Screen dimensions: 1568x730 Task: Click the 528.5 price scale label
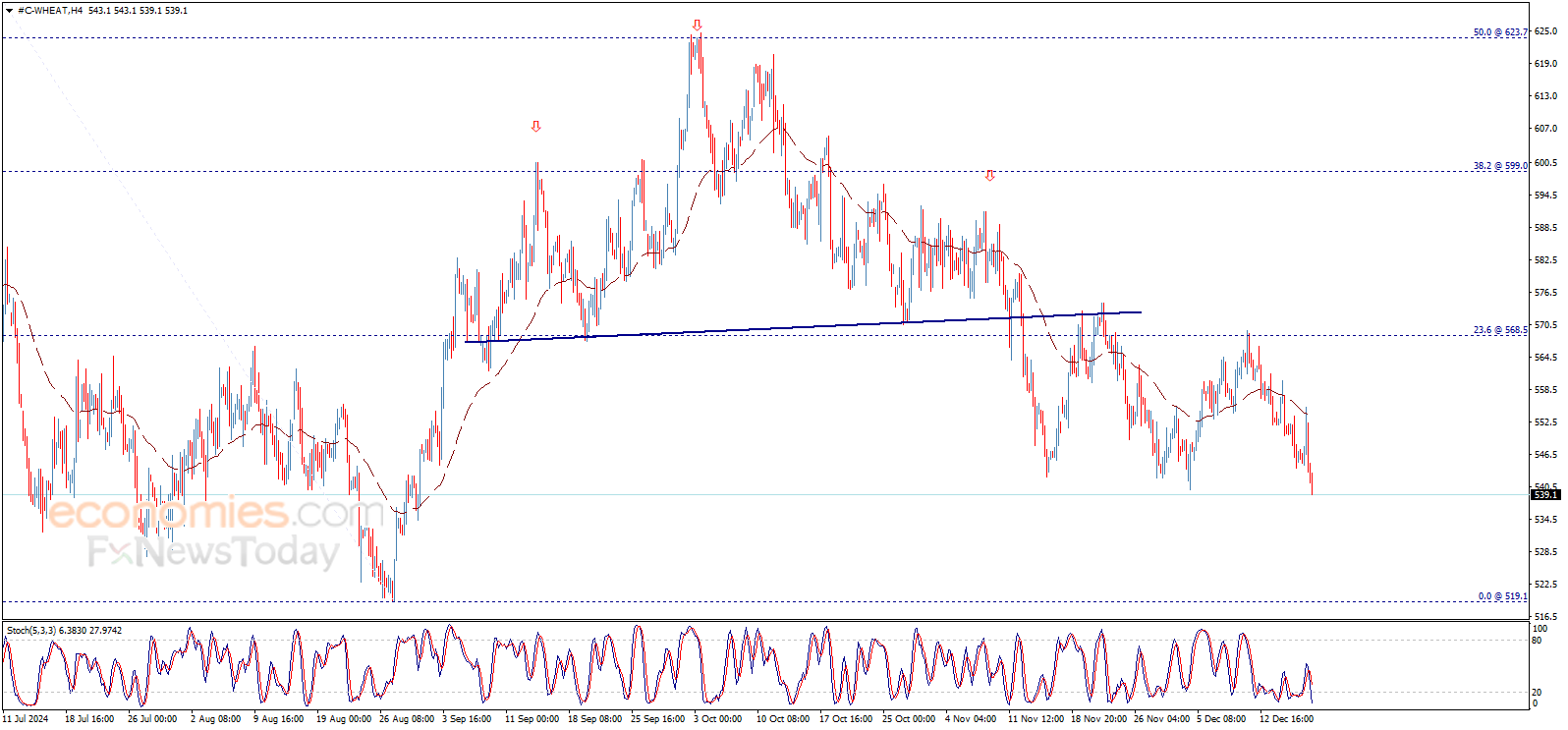[x=1545, y=552]
